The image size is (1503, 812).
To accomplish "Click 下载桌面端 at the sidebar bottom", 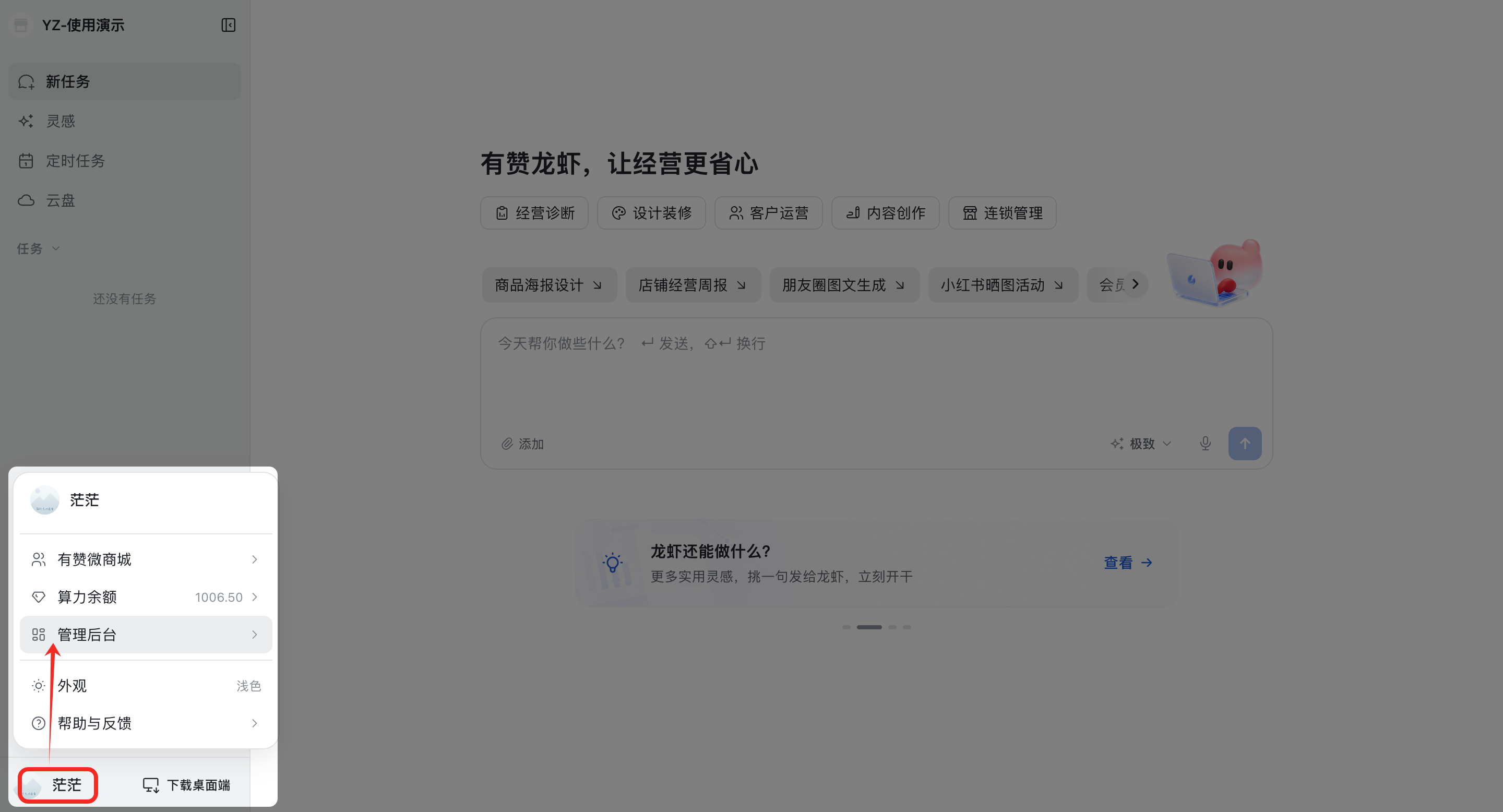I will pyautogui.click(x=187, y=785).
